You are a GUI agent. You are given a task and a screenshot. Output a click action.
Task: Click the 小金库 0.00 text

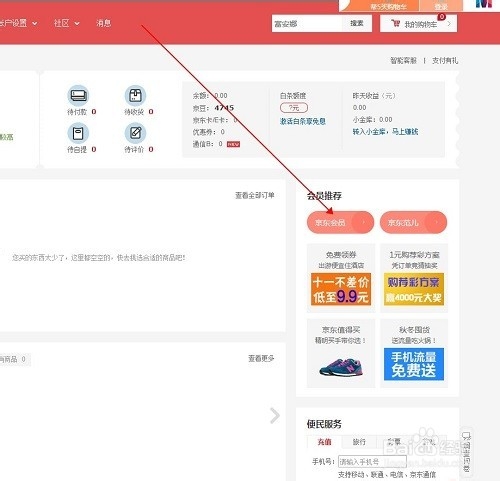point(372,120)
